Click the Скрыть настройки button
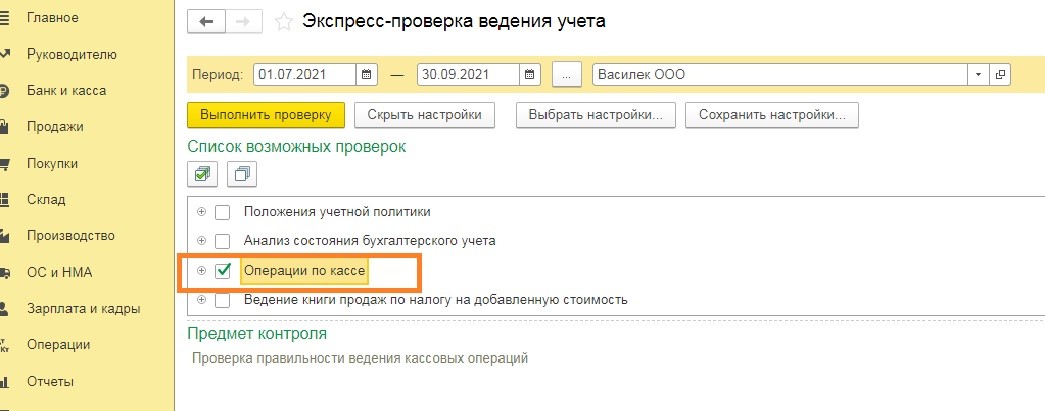This screenshot has height=411, width=1045. pyautogui.click(x=425, y=115)
